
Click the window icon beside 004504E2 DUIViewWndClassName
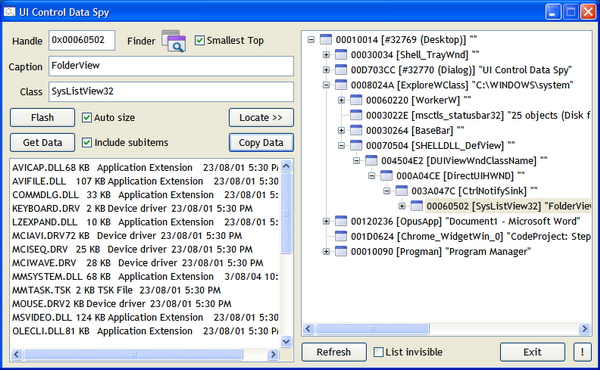point(371,161)
